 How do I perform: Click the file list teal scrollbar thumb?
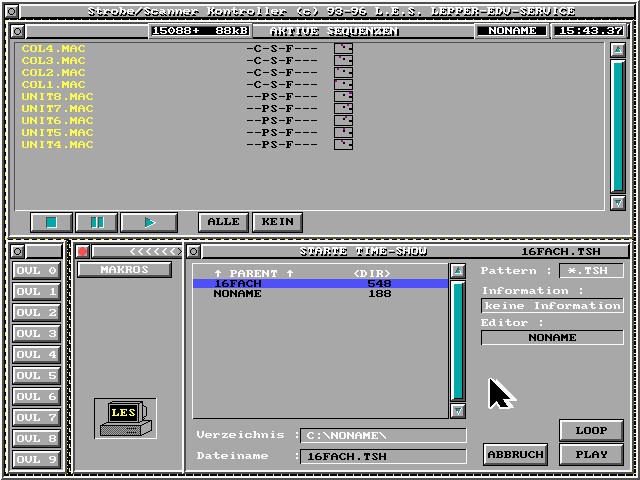point(458,340)
